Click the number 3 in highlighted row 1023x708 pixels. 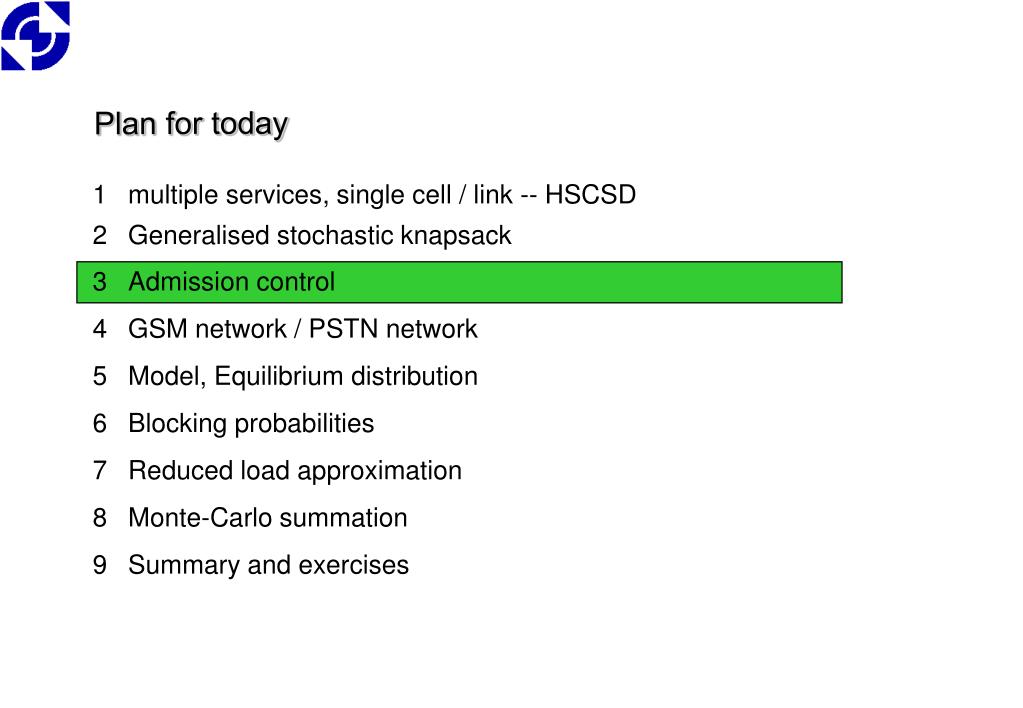tap(99, 282)
